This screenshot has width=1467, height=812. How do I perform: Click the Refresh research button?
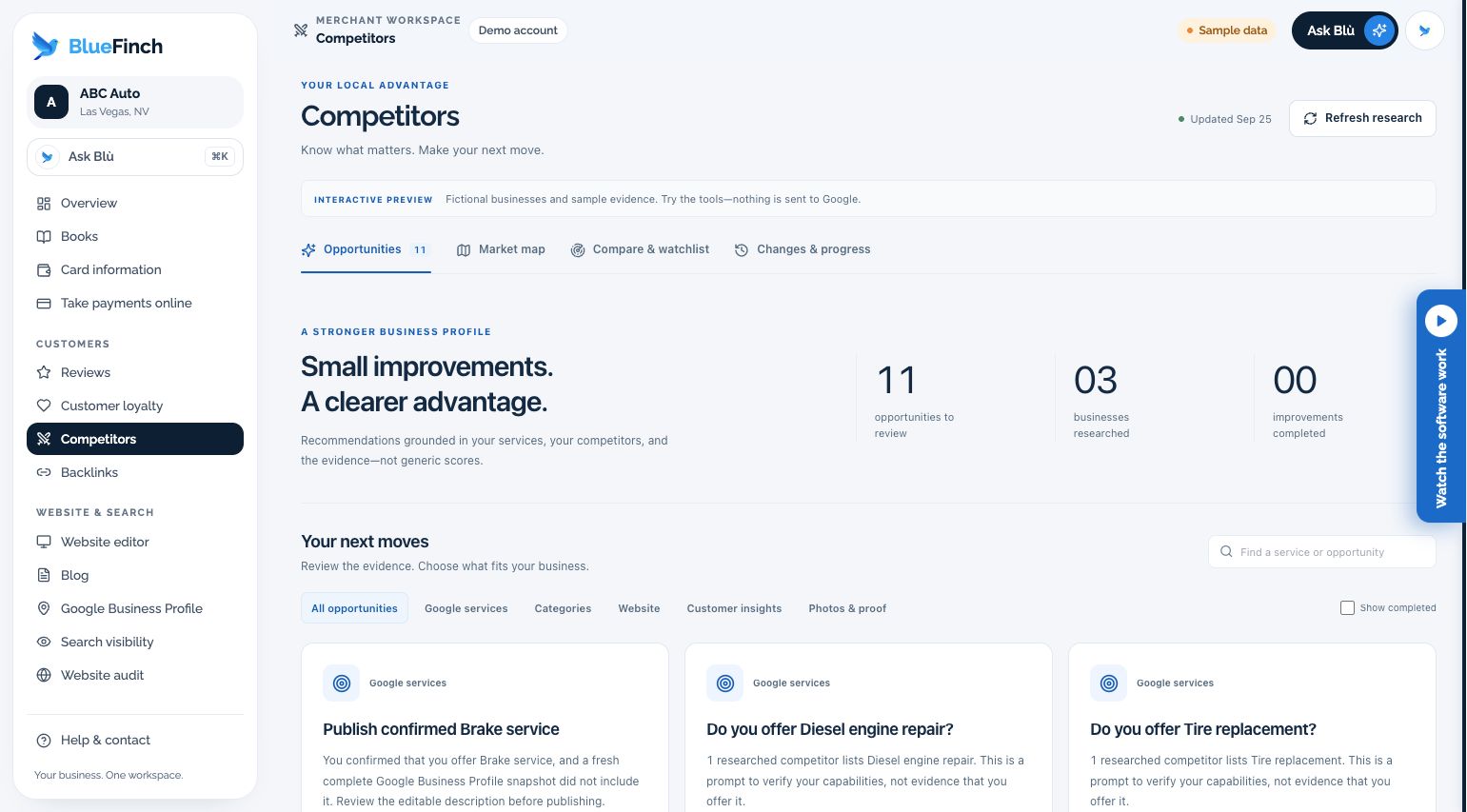pos(1362,118)
